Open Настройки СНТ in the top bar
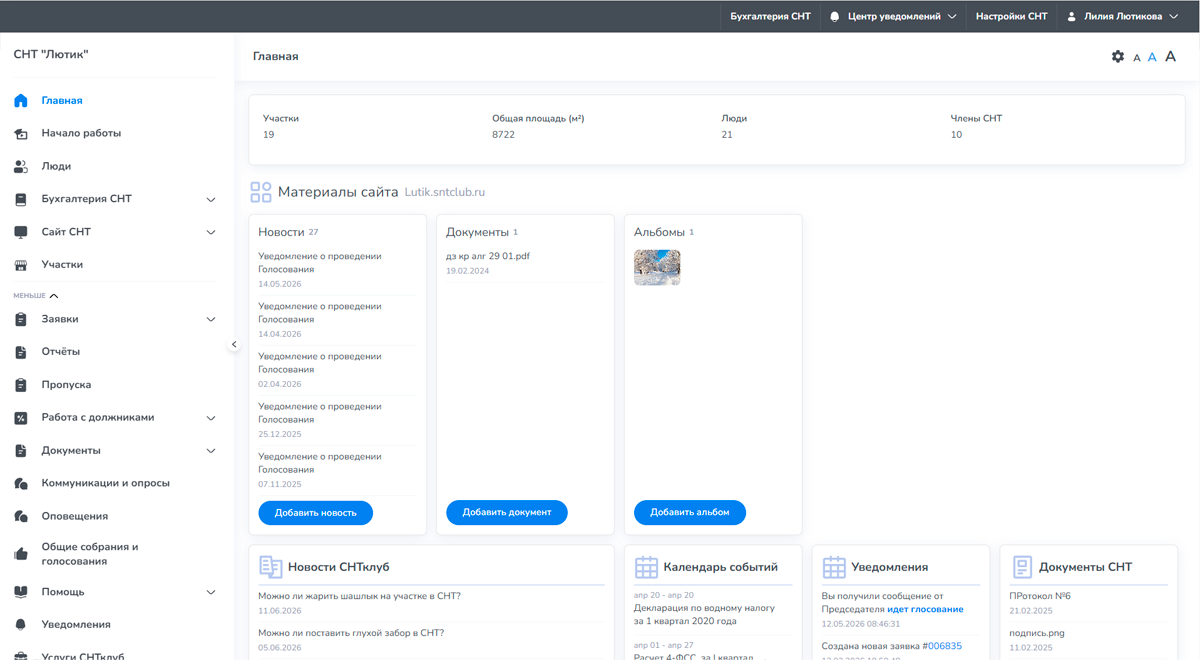This screenshot has width=1200, height=660. coord(1011,17)
